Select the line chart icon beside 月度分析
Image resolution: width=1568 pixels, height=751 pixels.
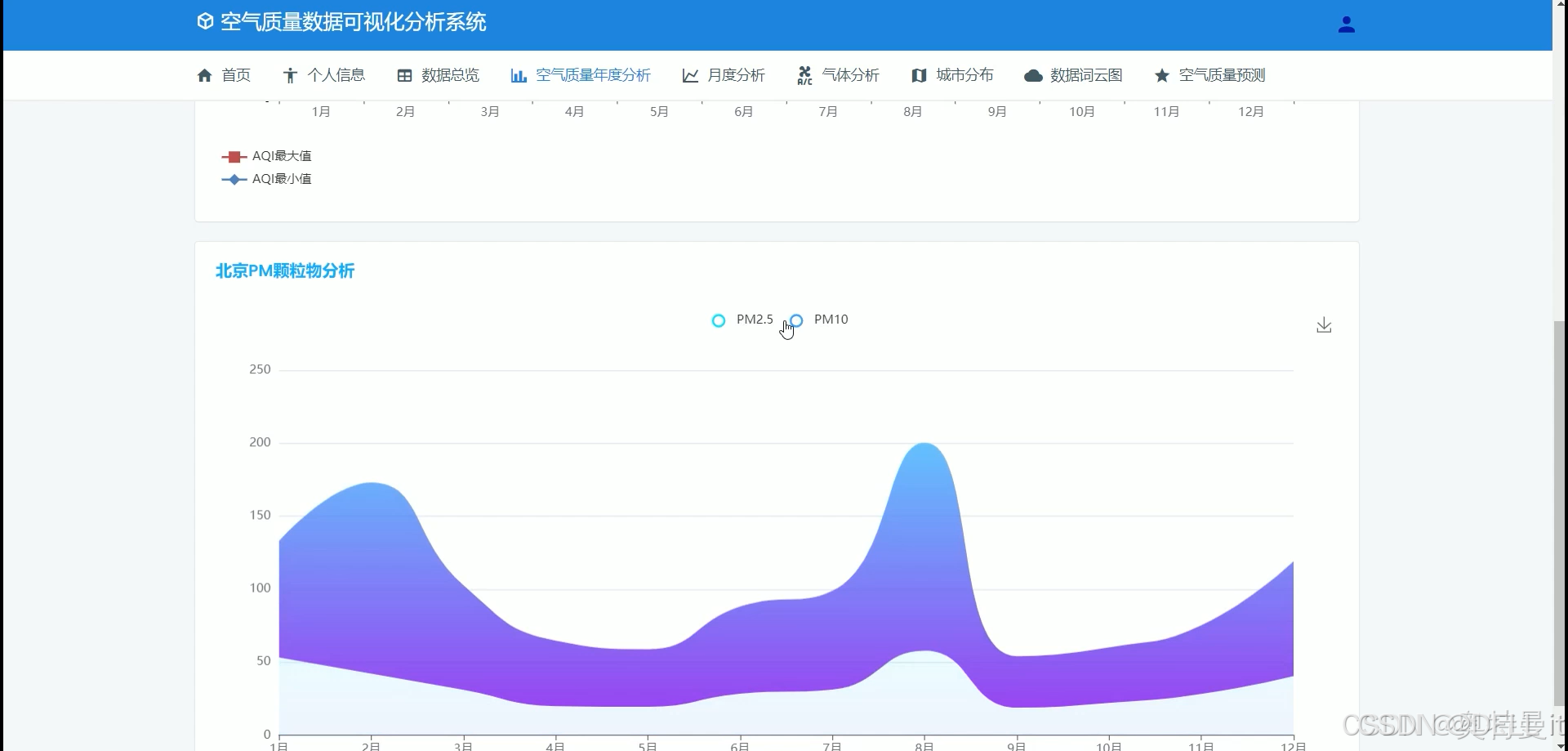[x=690, y=74]
